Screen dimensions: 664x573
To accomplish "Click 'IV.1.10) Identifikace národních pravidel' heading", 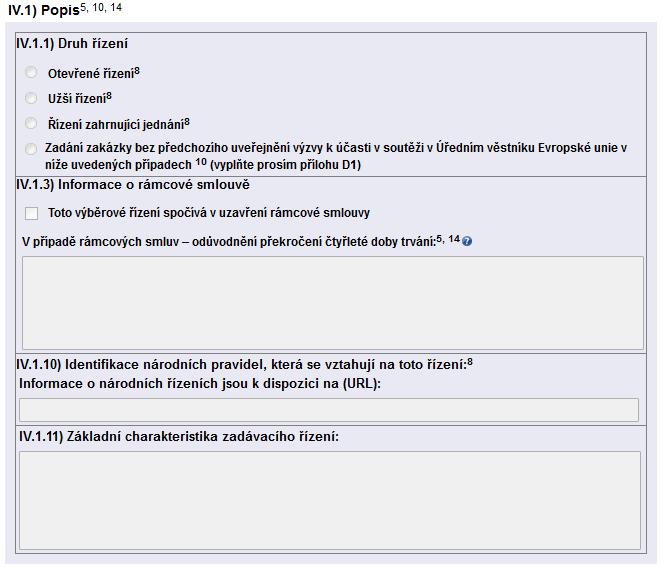I will coord(244,365).
